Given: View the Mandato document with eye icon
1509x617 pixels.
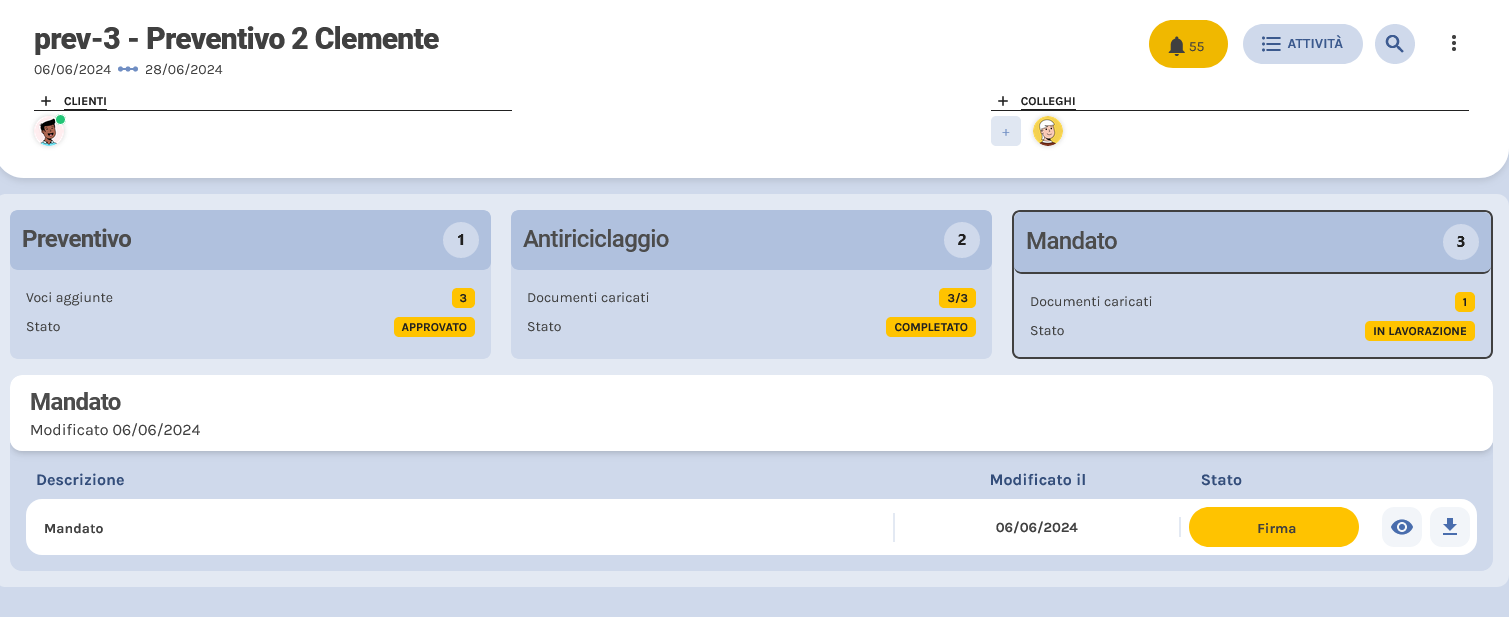Looking at the screenshot, I should 1401,527.
